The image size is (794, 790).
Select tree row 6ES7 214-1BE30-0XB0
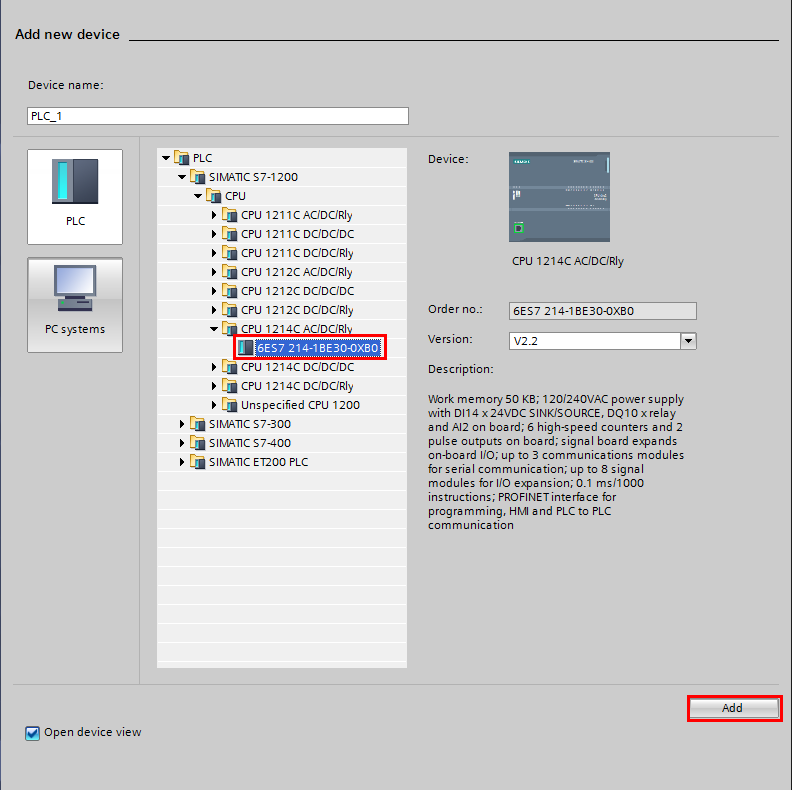pos(282,348)
